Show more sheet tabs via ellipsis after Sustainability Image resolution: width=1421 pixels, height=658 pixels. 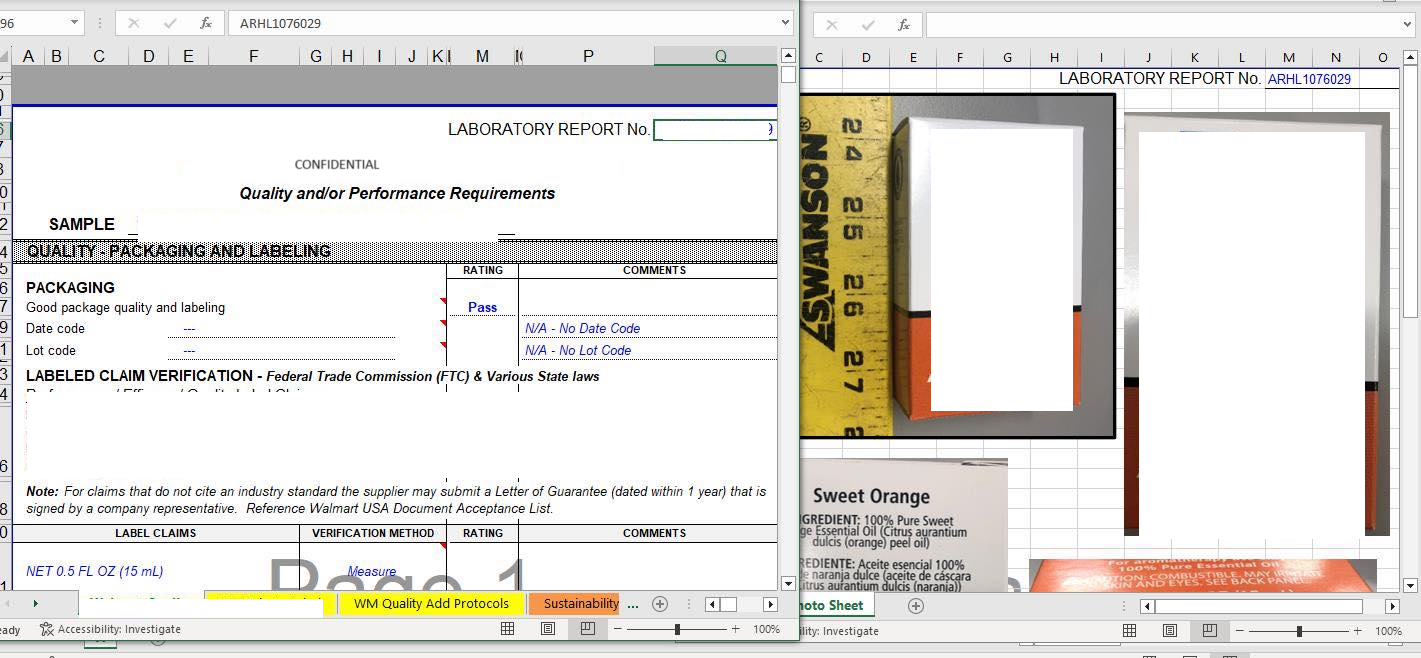pyautogui.click(x=632, y=604)
